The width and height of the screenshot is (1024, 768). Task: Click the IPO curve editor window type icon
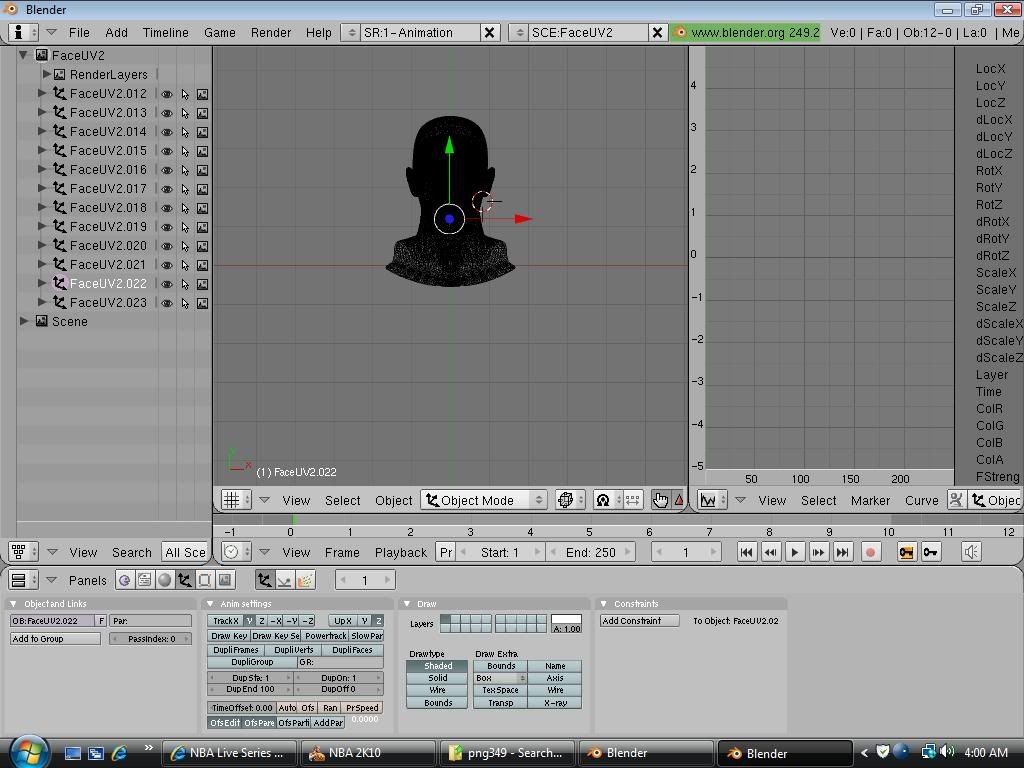click(x=712, y=500)
